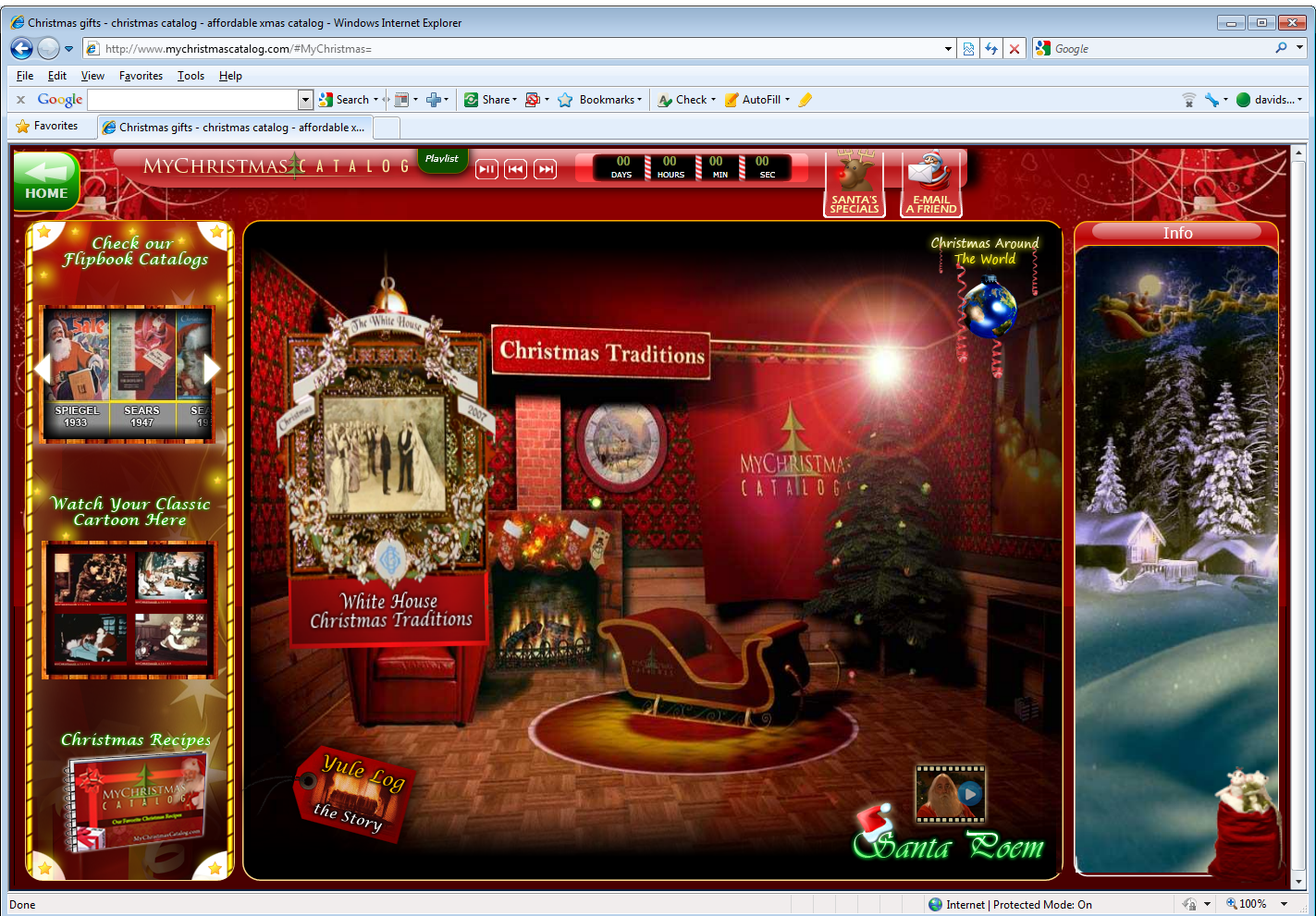Open the View menu
Screen dimensions: 1316x916
point(92,76)
